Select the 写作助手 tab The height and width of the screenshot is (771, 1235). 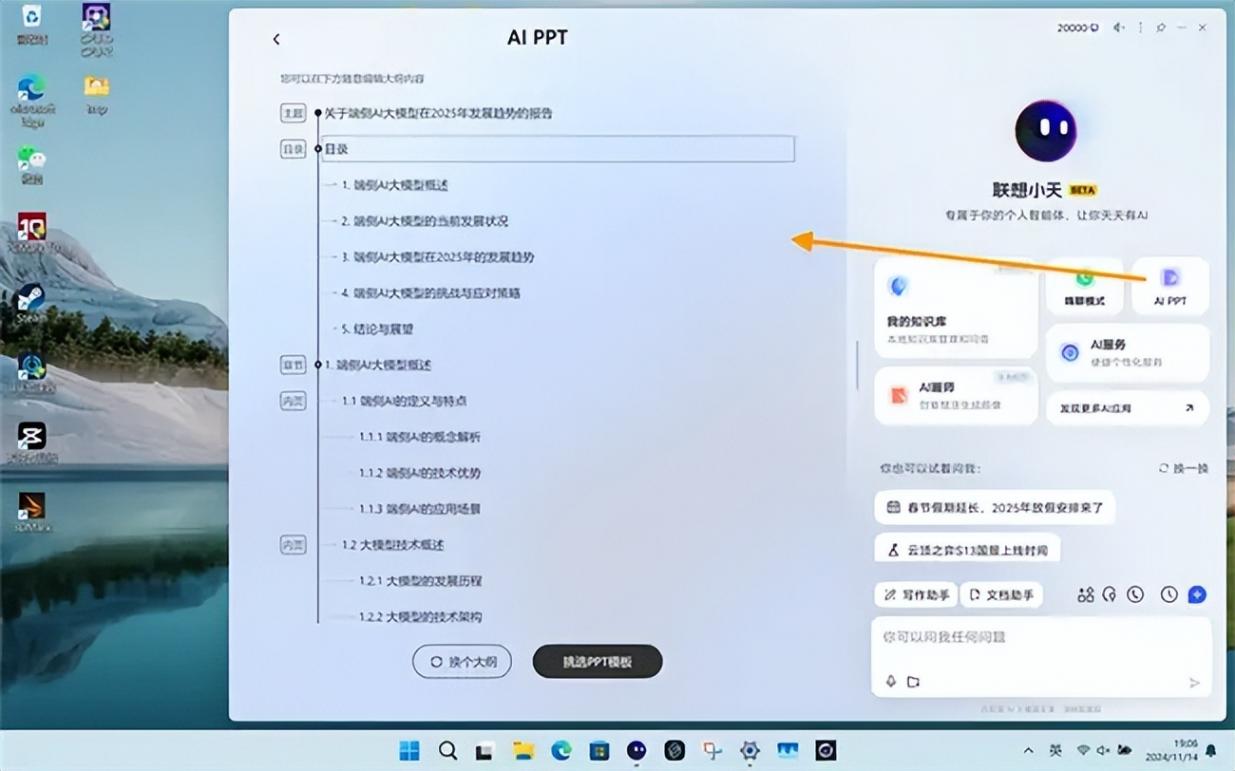(916, 595)
